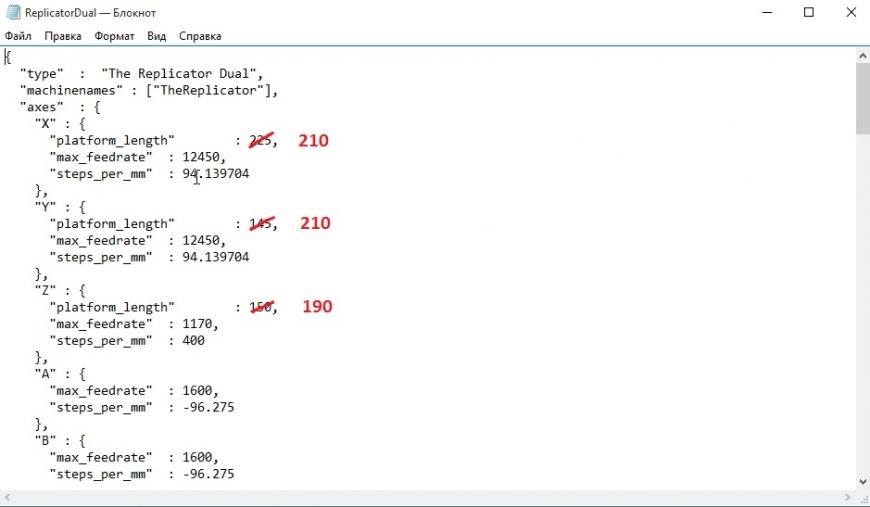The width and height of the screenshot is (870, 507).
Task: Close the ReplicatorDual Notepad window
Action: point(851,12)
